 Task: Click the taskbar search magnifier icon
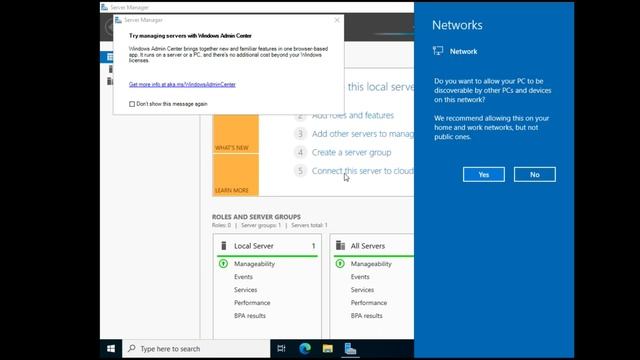pos(131,349)
